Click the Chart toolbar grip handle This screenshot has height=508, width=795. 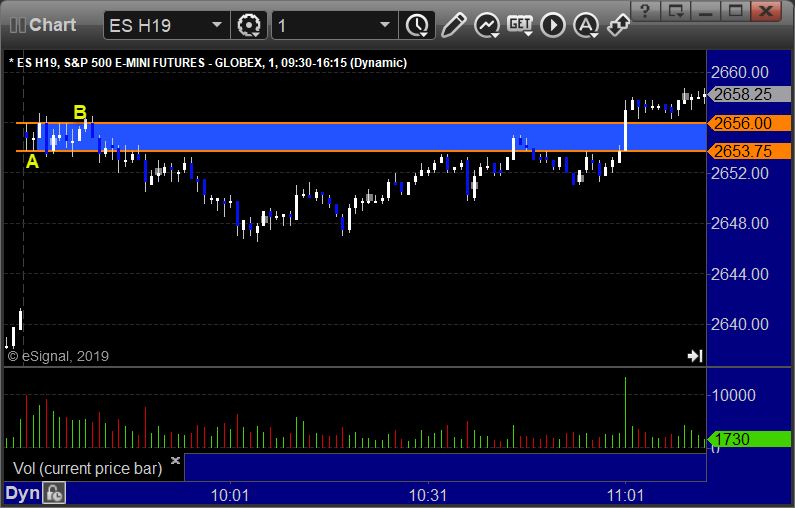pos(17,25)
